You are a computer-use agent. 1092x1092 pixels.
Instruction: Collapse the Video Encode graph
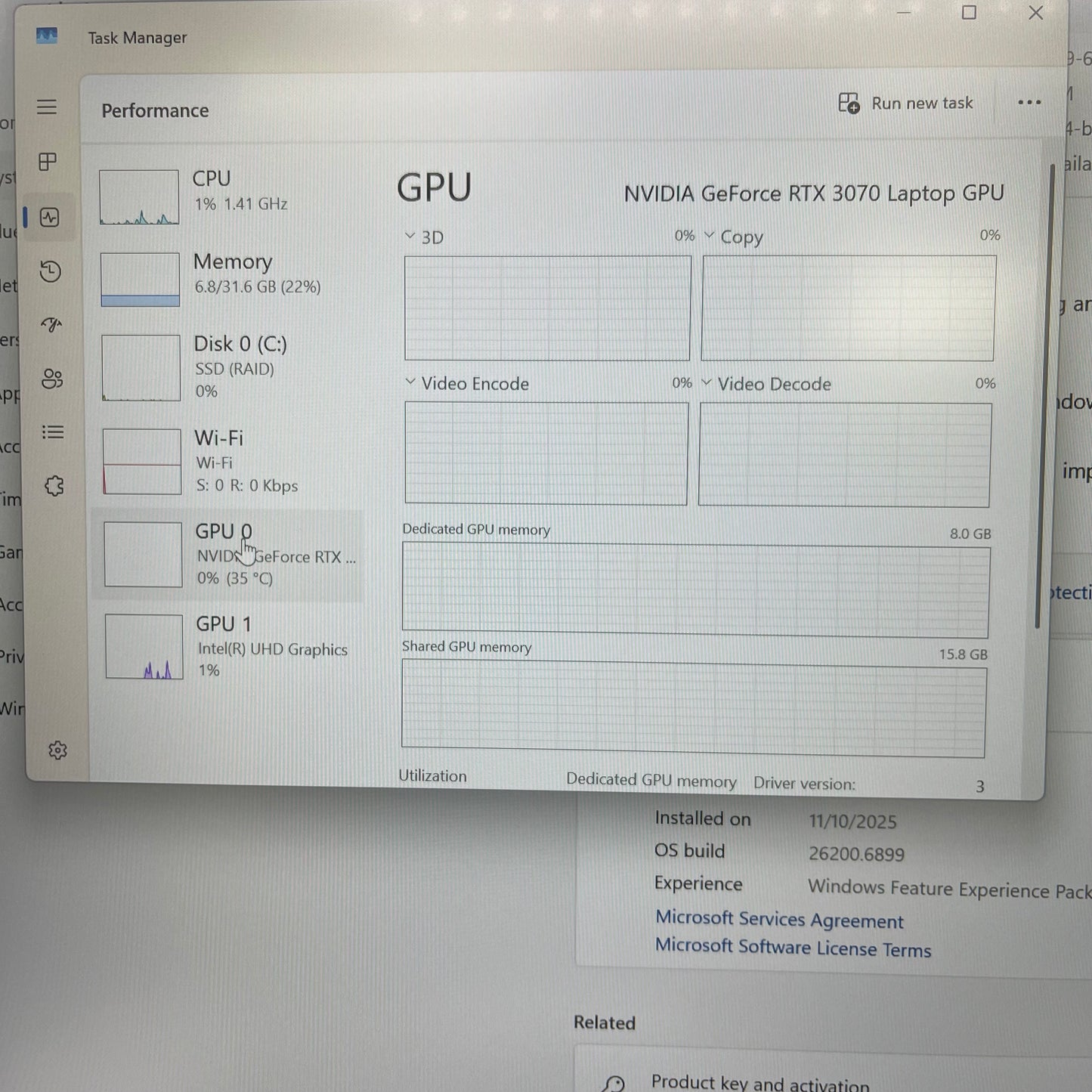[410, 383]
